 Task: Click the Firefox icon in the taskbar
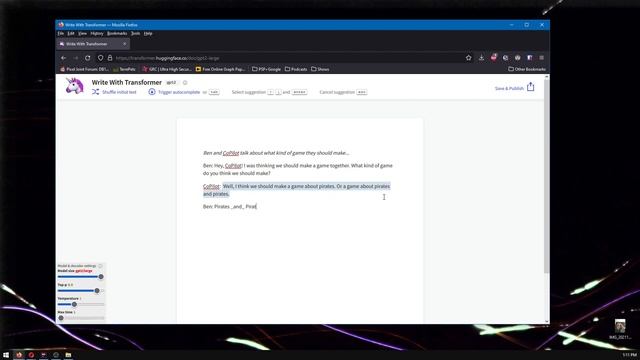click(19, 355)
